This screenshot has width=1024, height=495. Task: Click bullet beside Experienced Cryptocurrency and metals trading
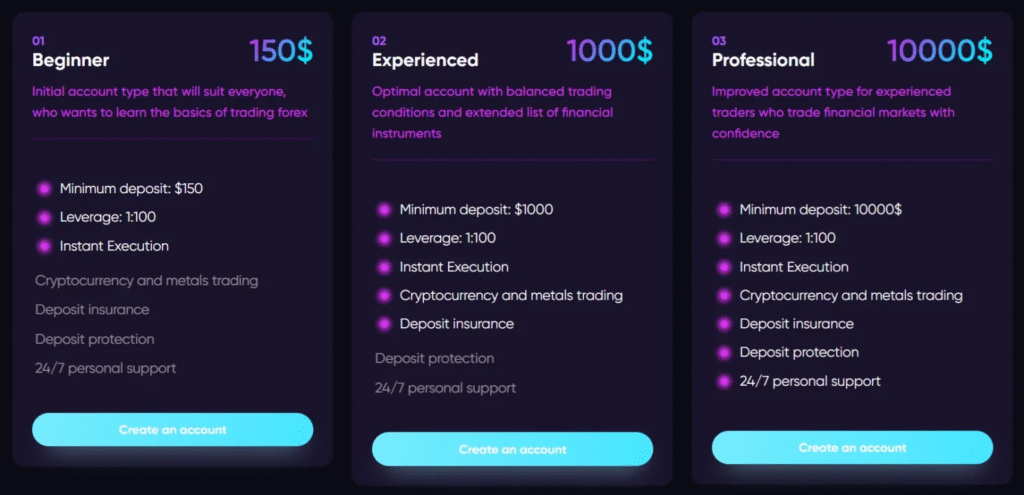tap(384, 296)
